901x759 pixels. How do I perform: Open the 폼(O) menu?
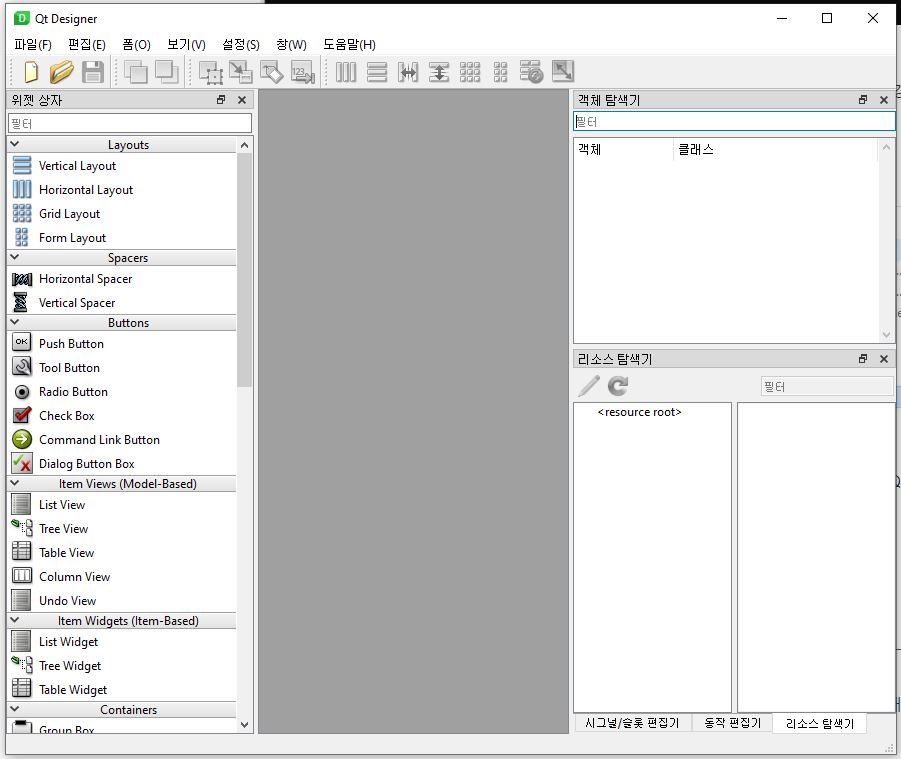pyautogui.click(x=136, y=44)
